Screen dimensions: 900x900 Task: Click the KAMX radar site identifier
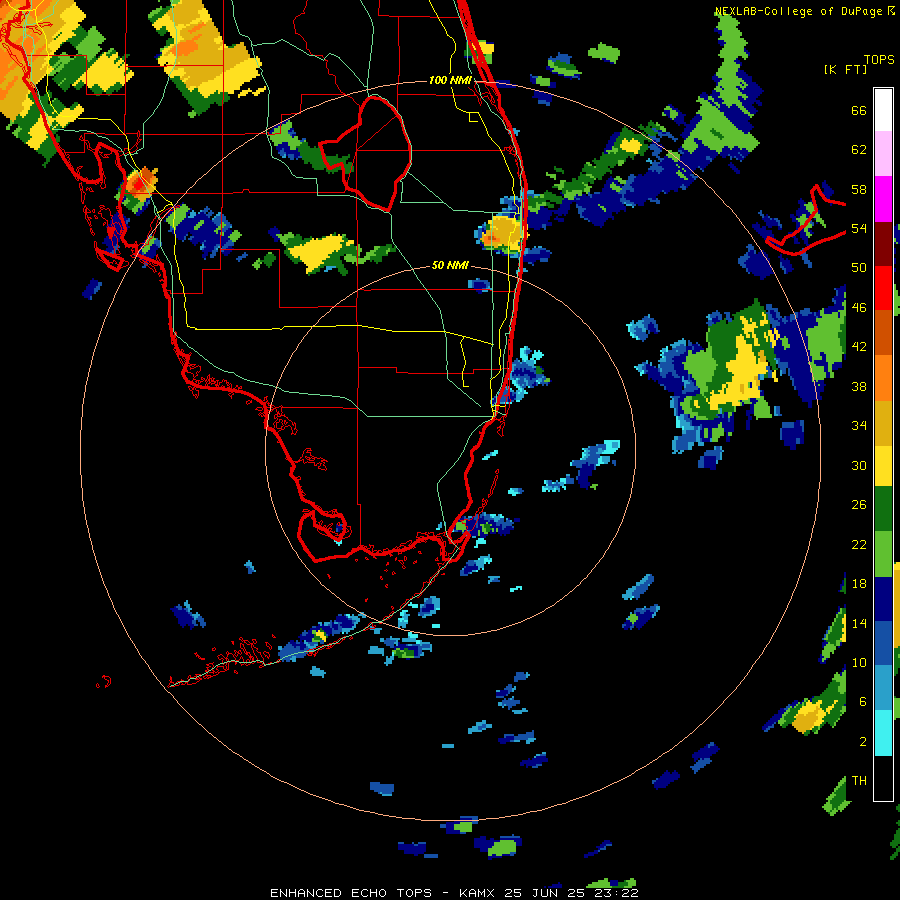click(x=476, y=893)
